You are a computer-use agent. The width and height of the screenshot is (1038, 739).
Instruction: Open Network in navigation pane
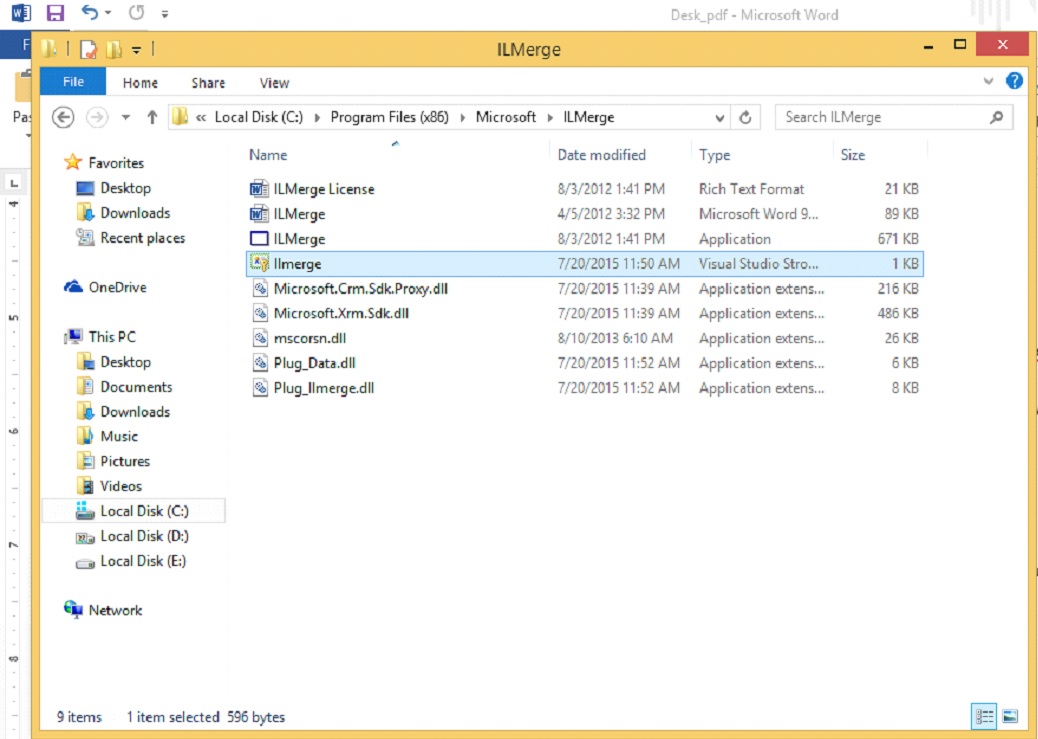click(115, 610)
